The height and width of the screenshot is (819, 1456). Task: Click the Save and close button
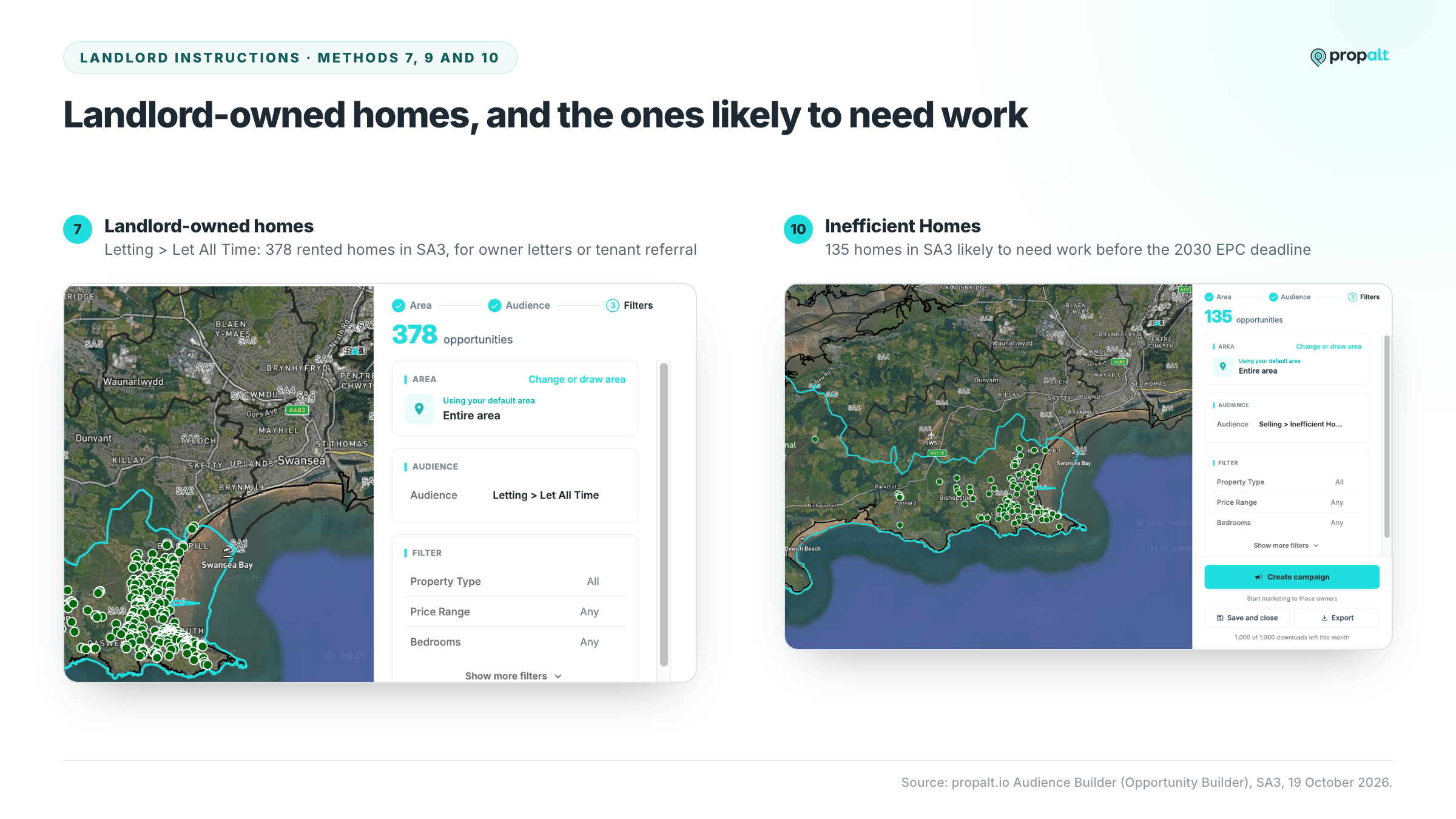[1247, 618]
